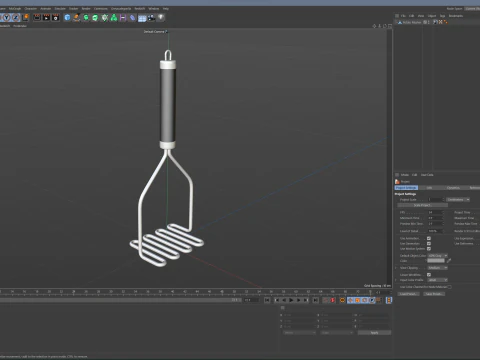
Task: Toggle Point Level Animation recording
Action: [379, 300]
